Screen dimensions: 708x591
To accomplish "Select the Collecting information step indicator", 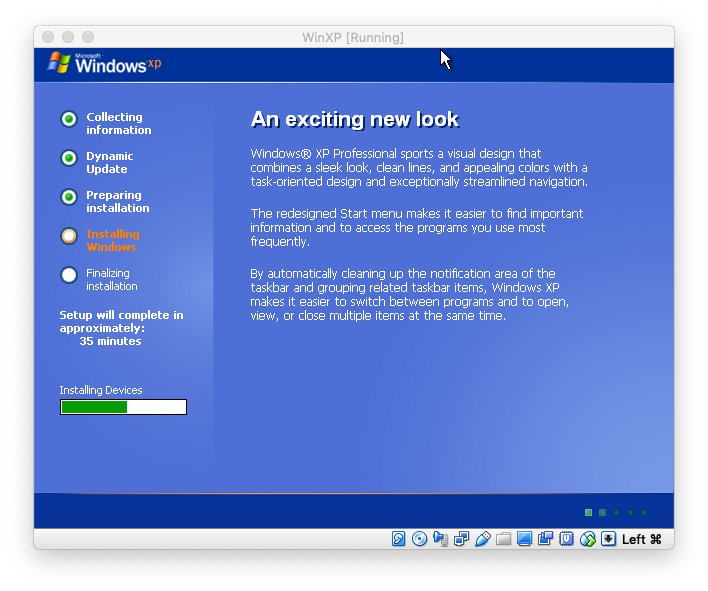I will [69, 119].
